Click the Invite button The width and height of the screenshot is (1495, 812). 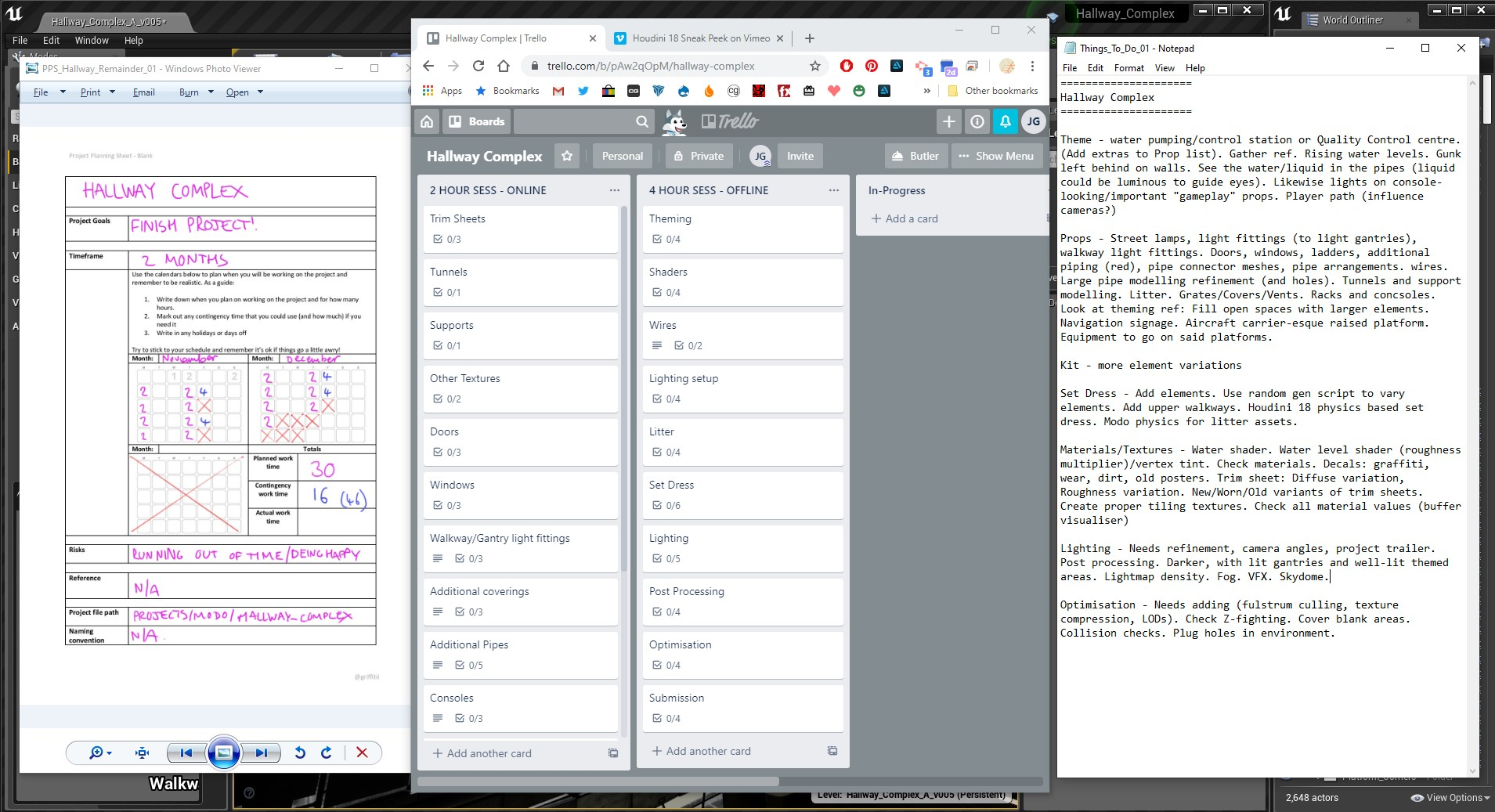pyautogui.click(x=800, y=156)
